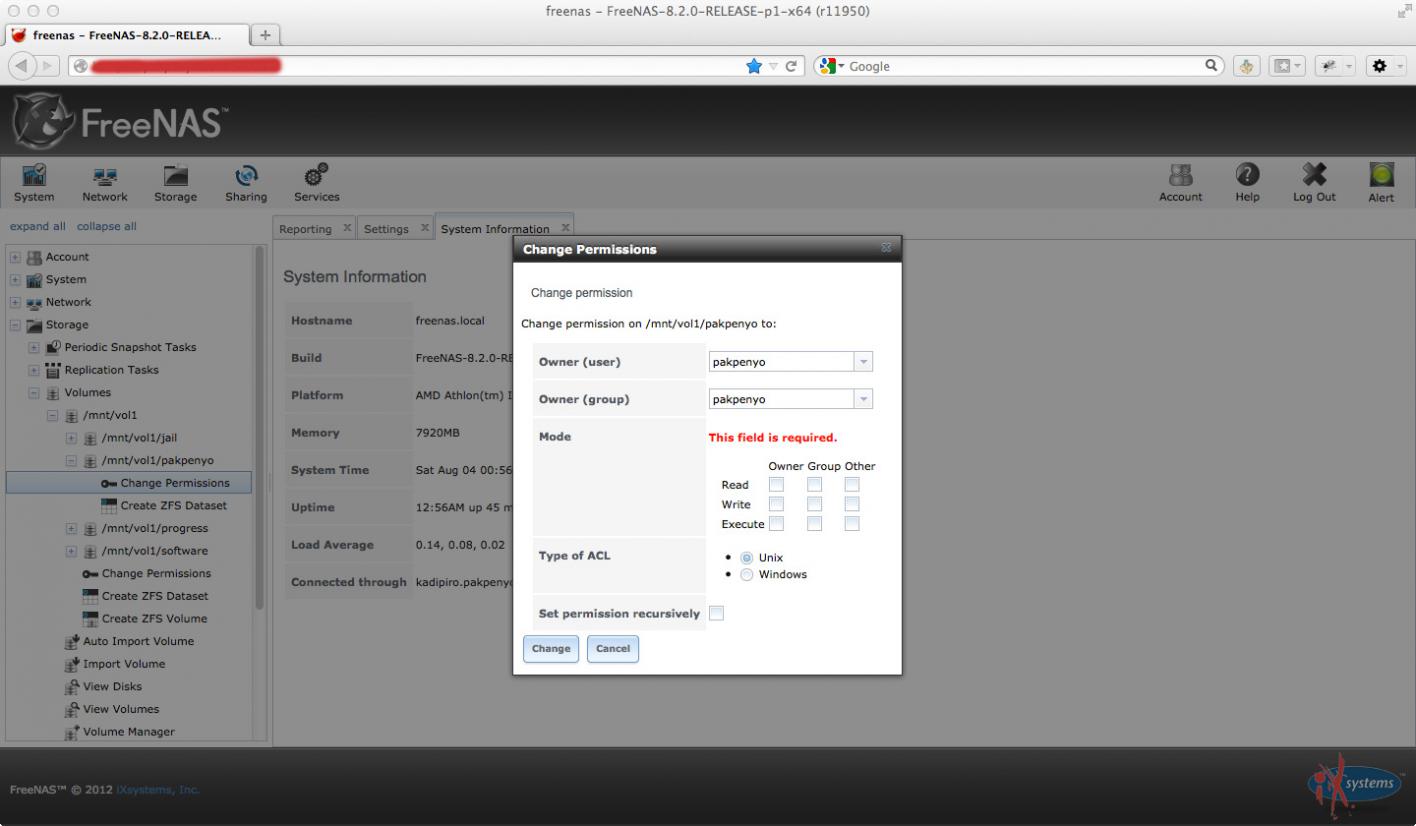Switch to the System Information tab

[495, 229]
